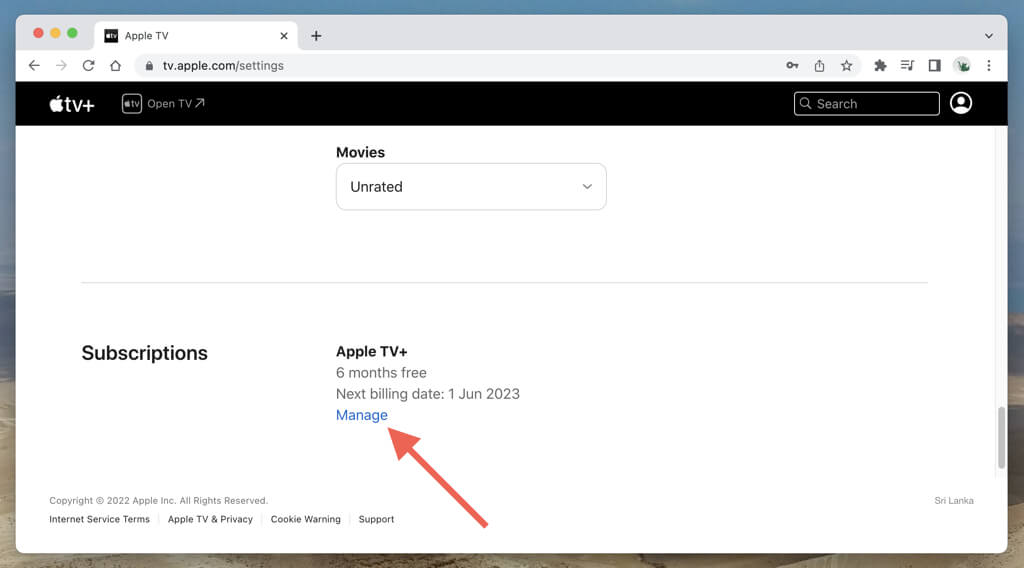1024x568 pixels.
Task: Open a new browser tab
Action: tap(316, 35)
